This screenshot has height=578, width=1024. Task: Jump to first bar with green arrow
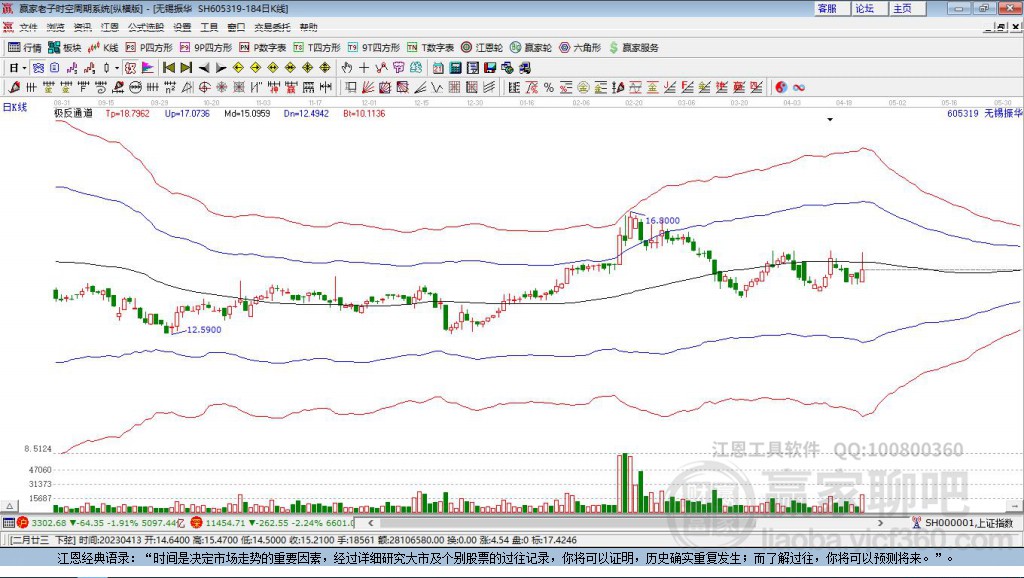[168, 67]
